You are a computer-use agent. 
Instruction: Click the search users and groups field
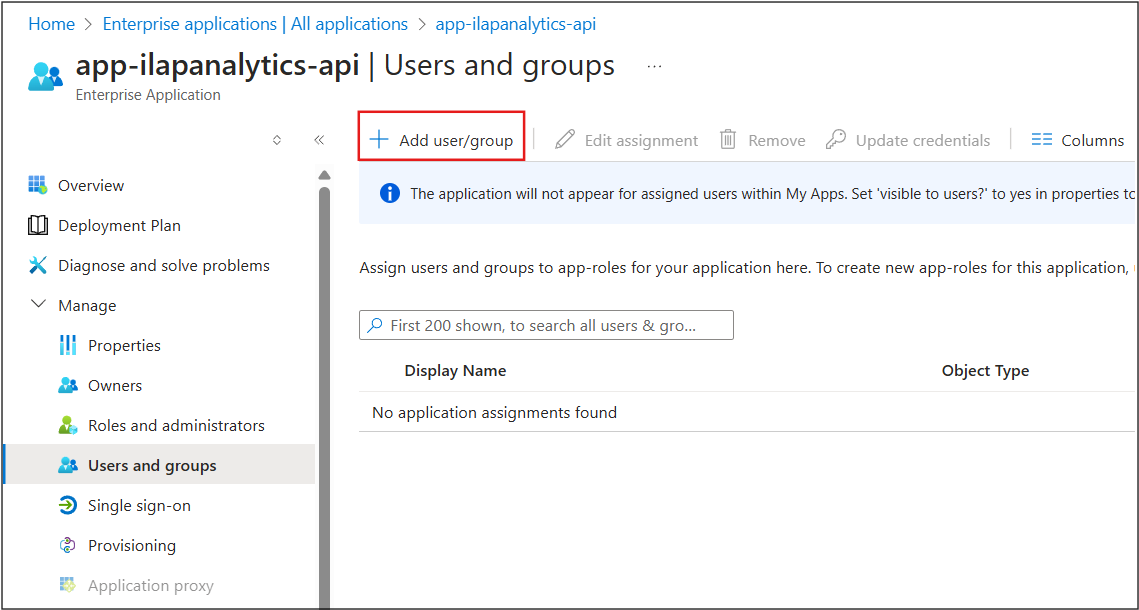tap(546, 325)
